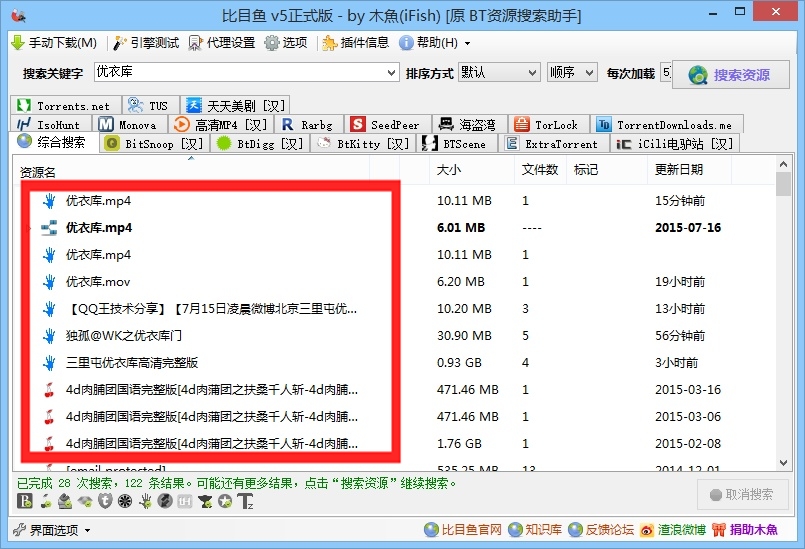The height and width of the screenshot is (549, 805).
Task: Open the 排序方式 默认 sort dropdown
Action: point(499,72)
